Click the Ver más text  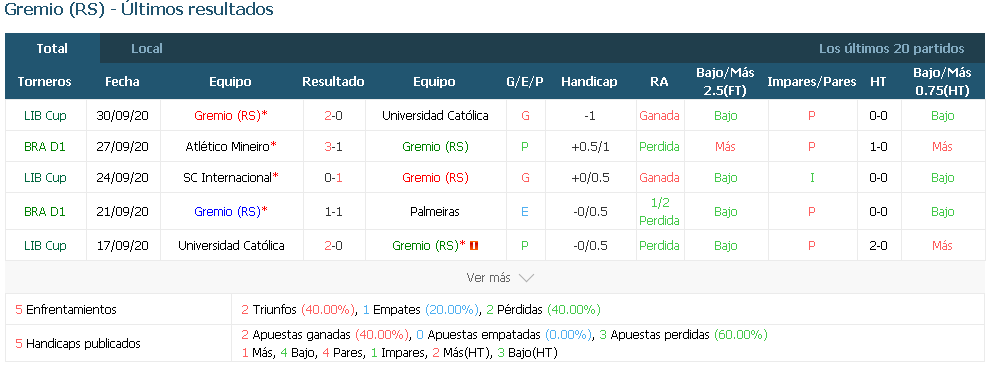[489, 278]
